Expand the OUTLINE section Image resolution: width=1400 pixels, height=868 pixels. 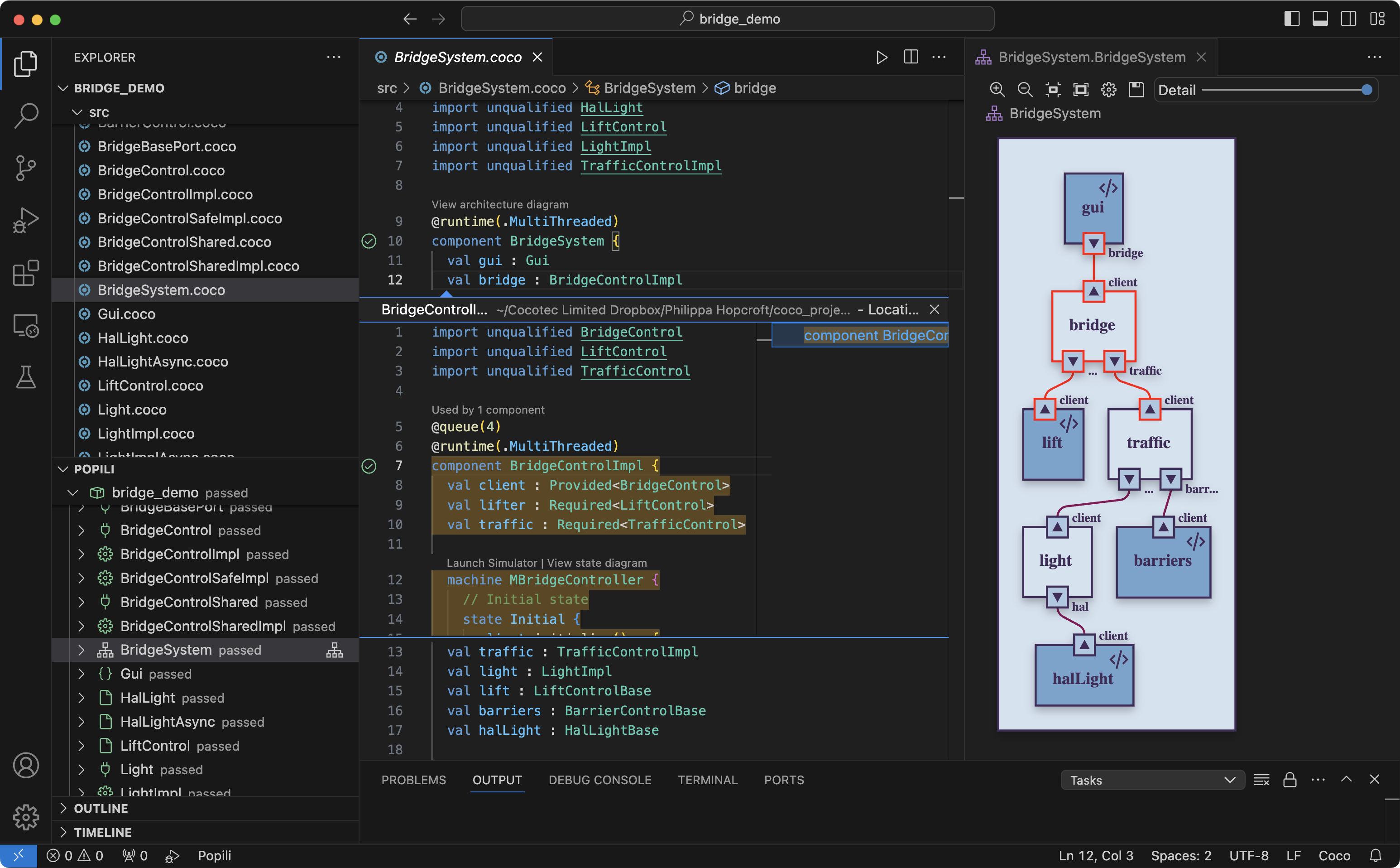click(64, 808)
